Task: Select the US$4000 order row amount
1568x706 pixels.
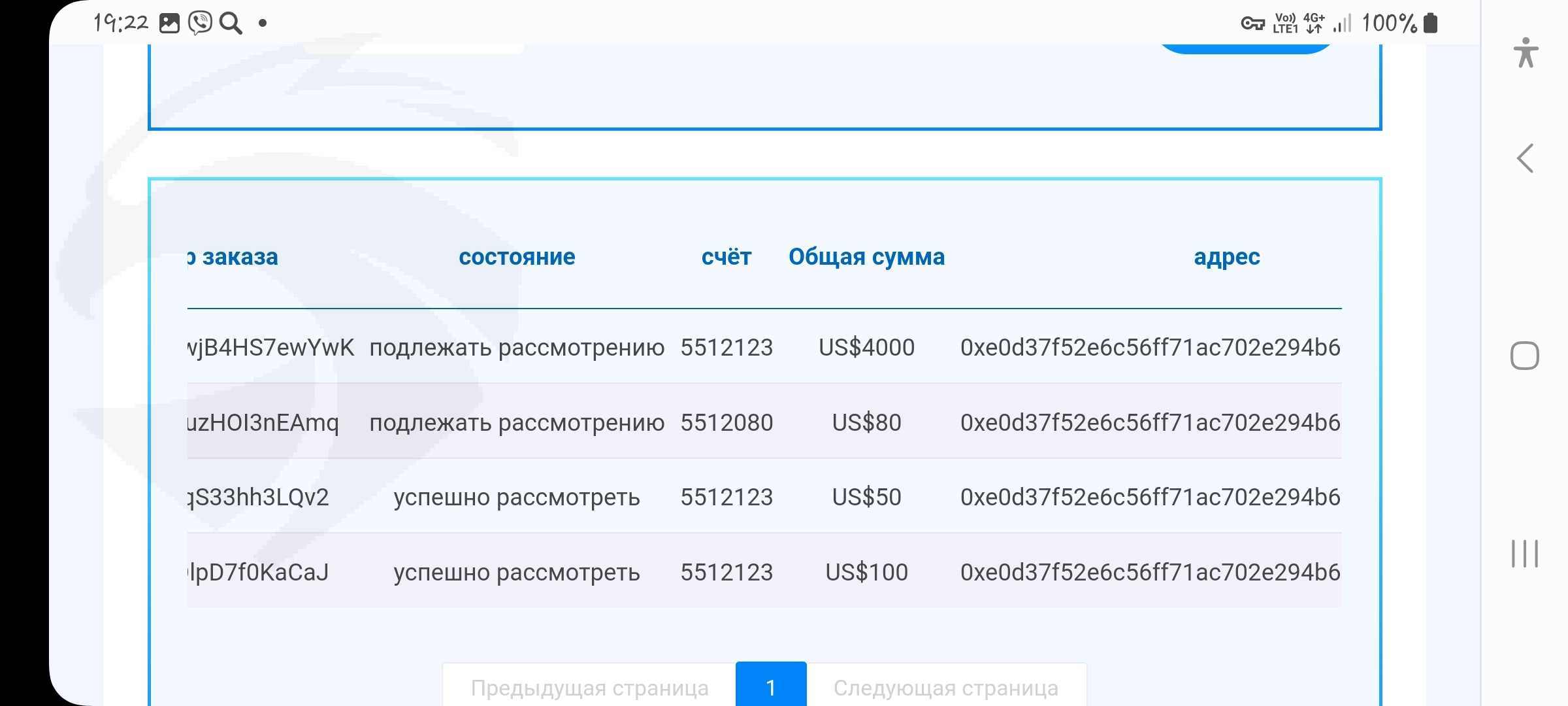Action: click(866, 347)
